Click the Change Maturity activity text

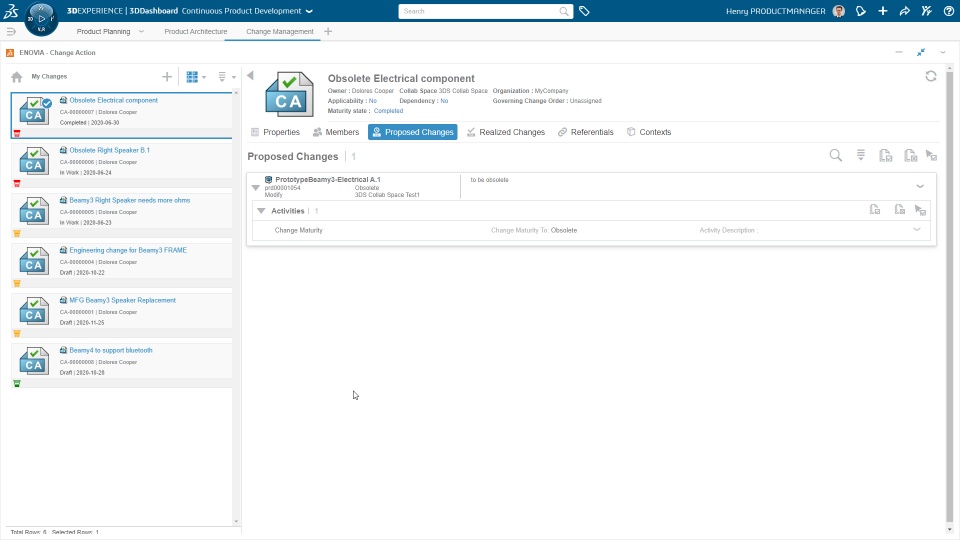click(298, 230)
